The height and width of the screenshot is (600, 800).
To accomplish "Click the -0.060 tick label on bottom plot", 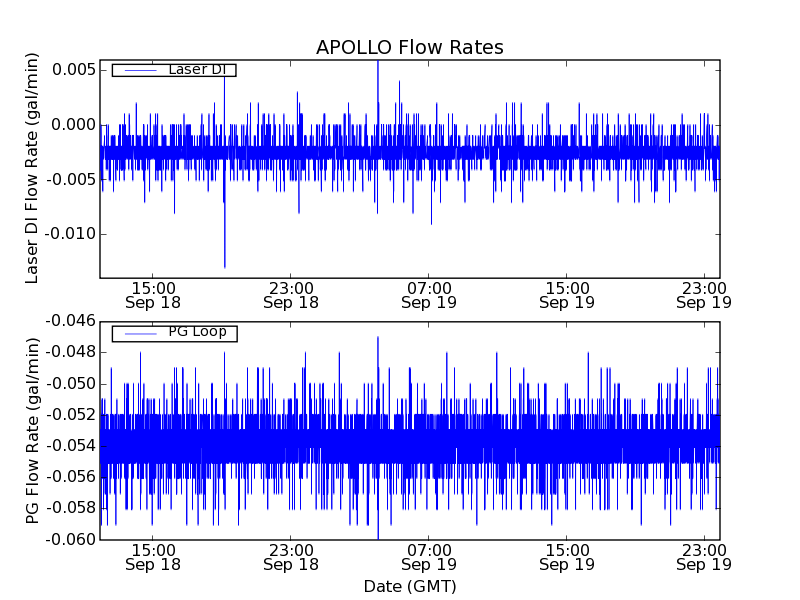I will (x=71, y=539).
